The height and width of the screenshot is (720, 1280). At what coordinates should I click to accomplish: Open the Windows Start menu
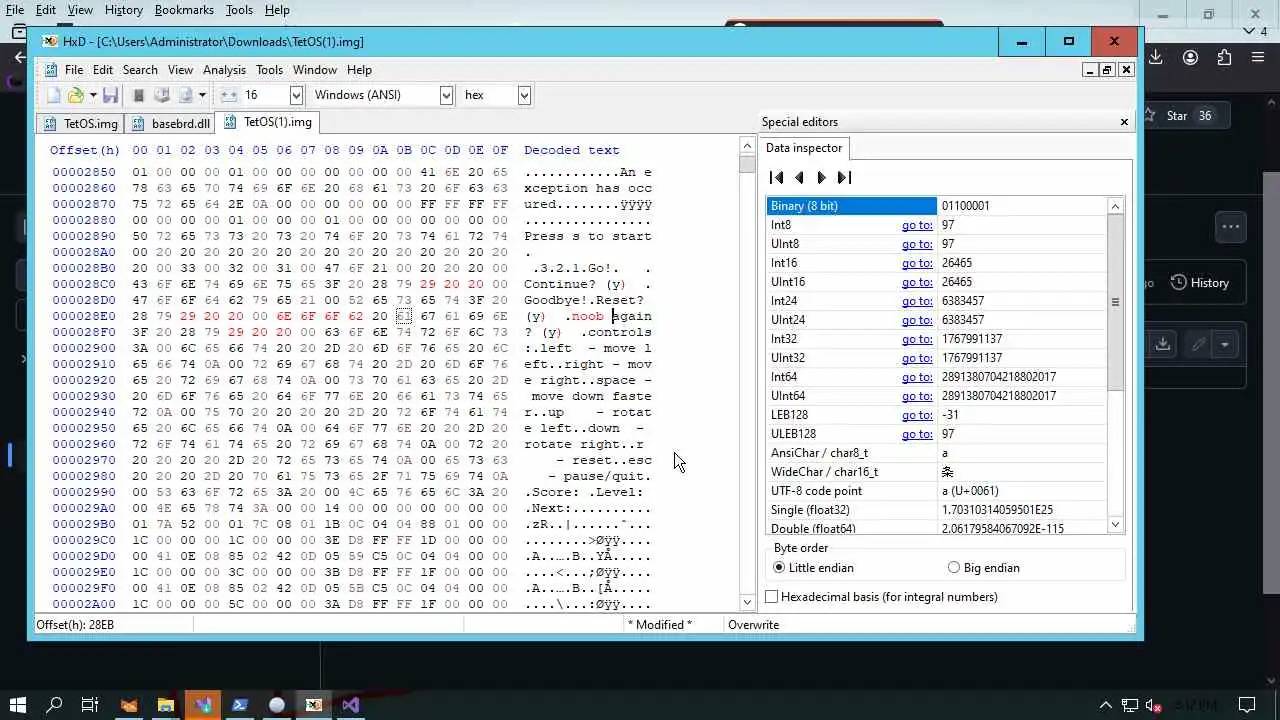pos(18,705)
